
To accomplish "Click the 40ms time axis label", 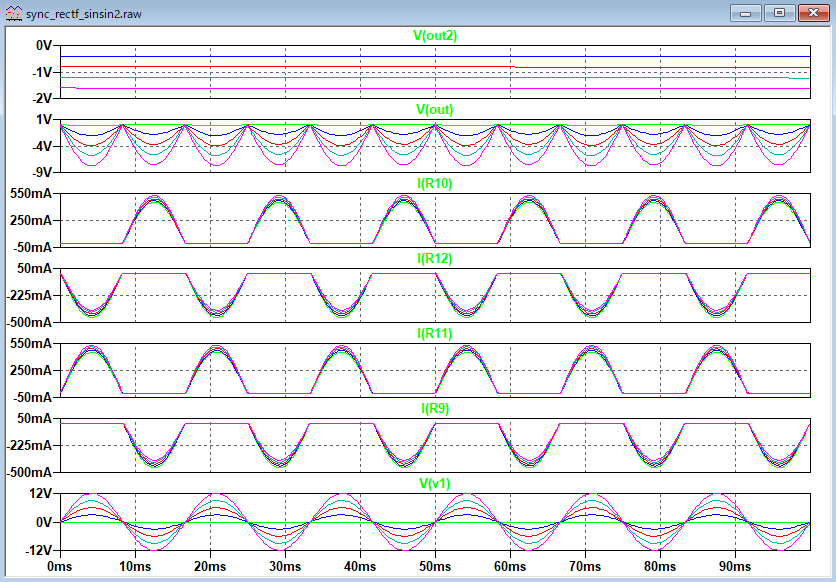I will (360, 565).
